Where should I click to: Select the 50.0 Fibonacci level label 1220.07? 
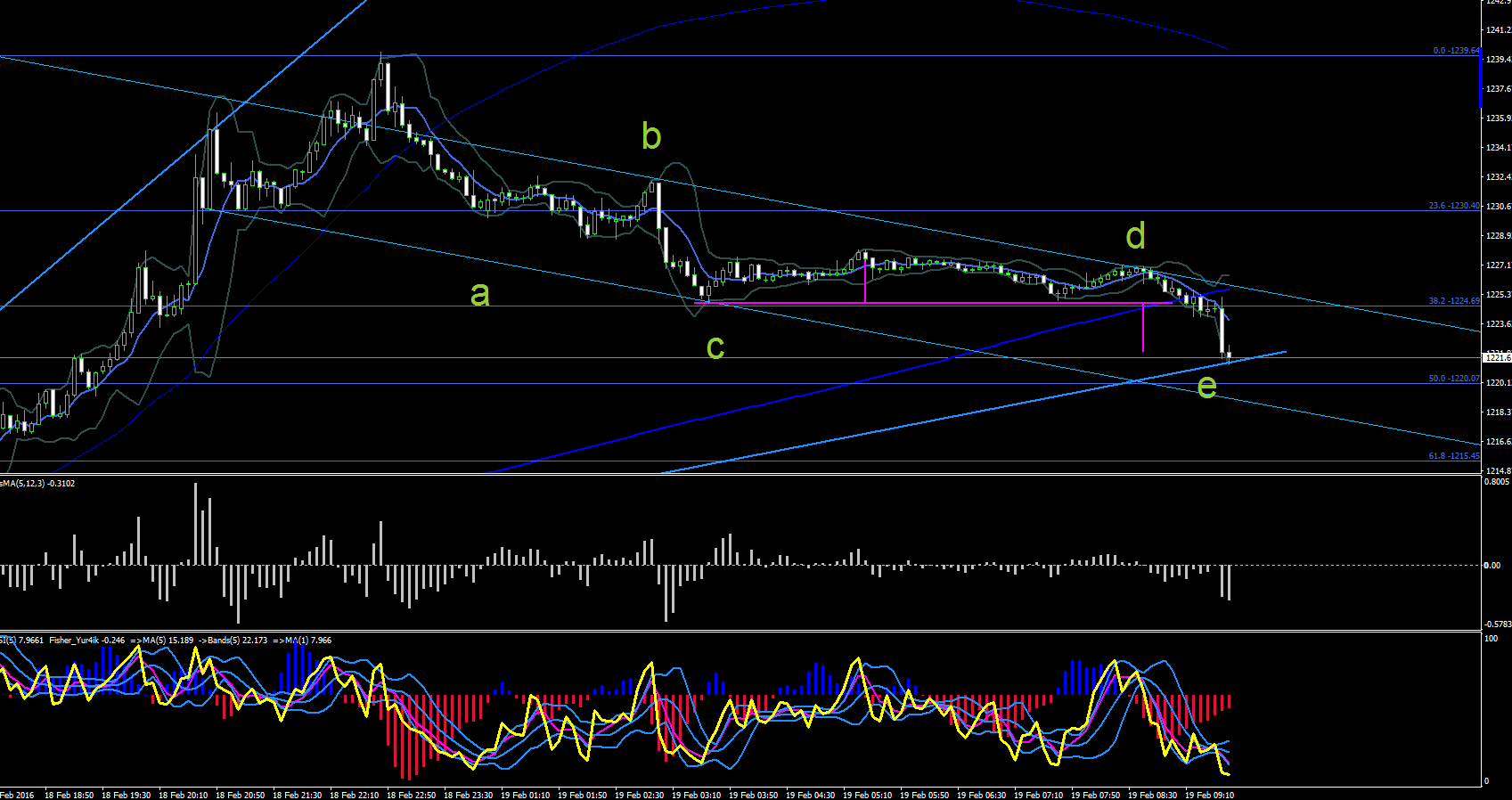(x=1454, y=379)
